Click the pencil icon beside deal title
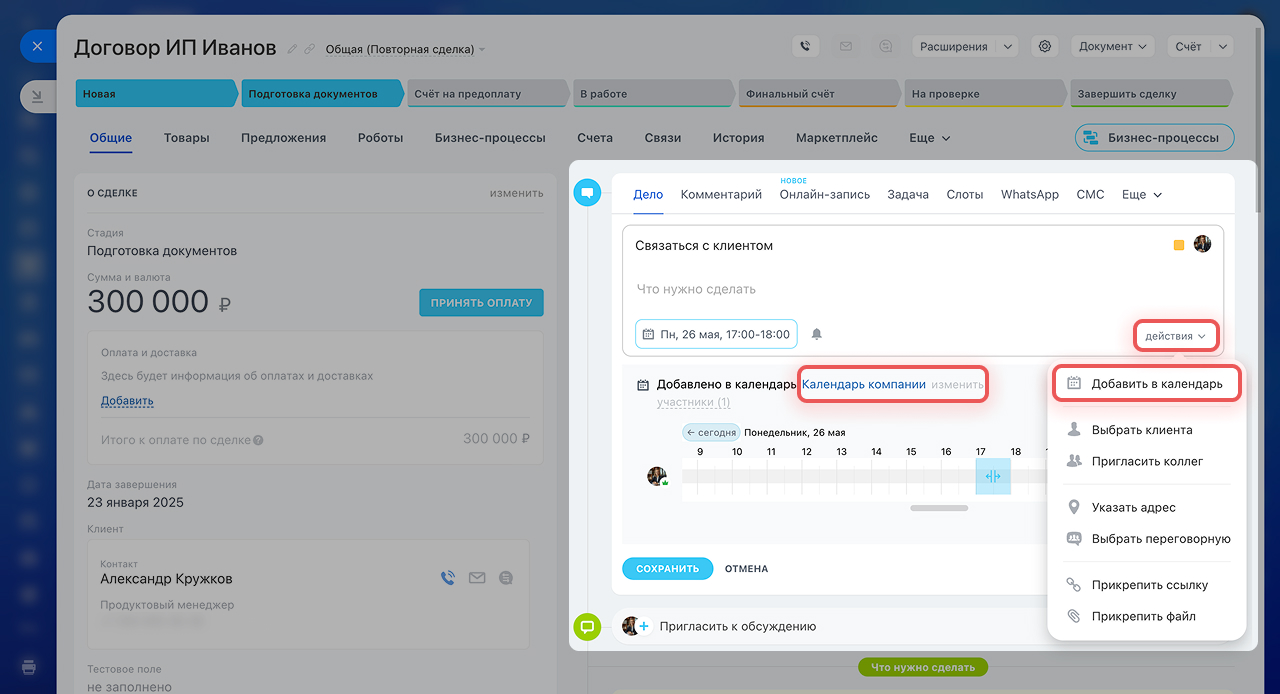1280x694 pixels. coord(292,48)
